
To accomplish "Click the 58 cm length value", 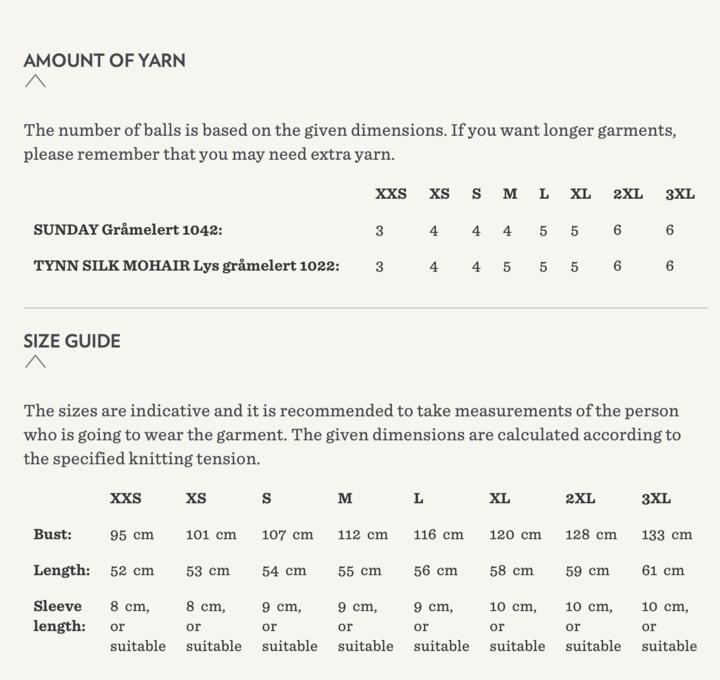I will tap(511, 570).
